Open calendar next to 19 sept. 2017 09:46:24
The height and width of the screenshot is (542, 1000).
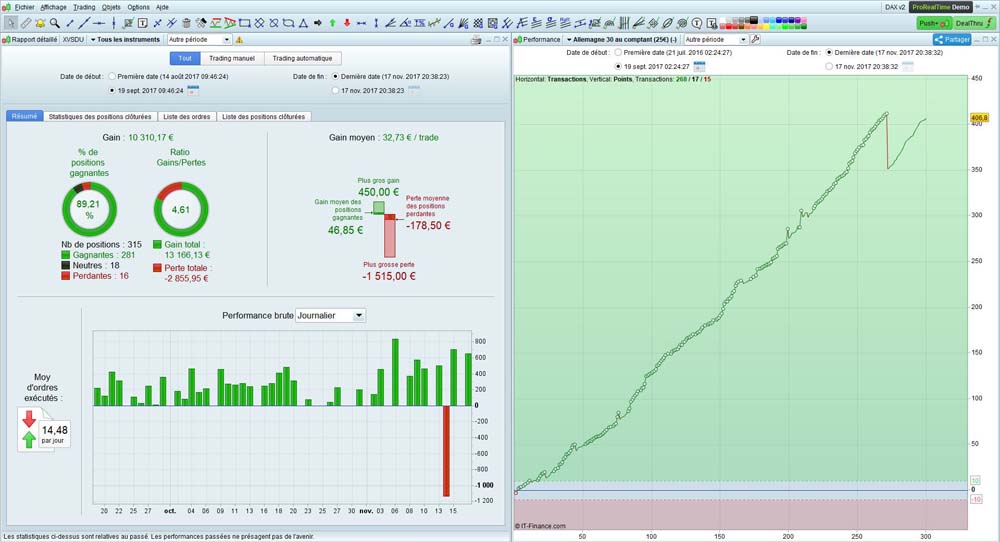193,91
